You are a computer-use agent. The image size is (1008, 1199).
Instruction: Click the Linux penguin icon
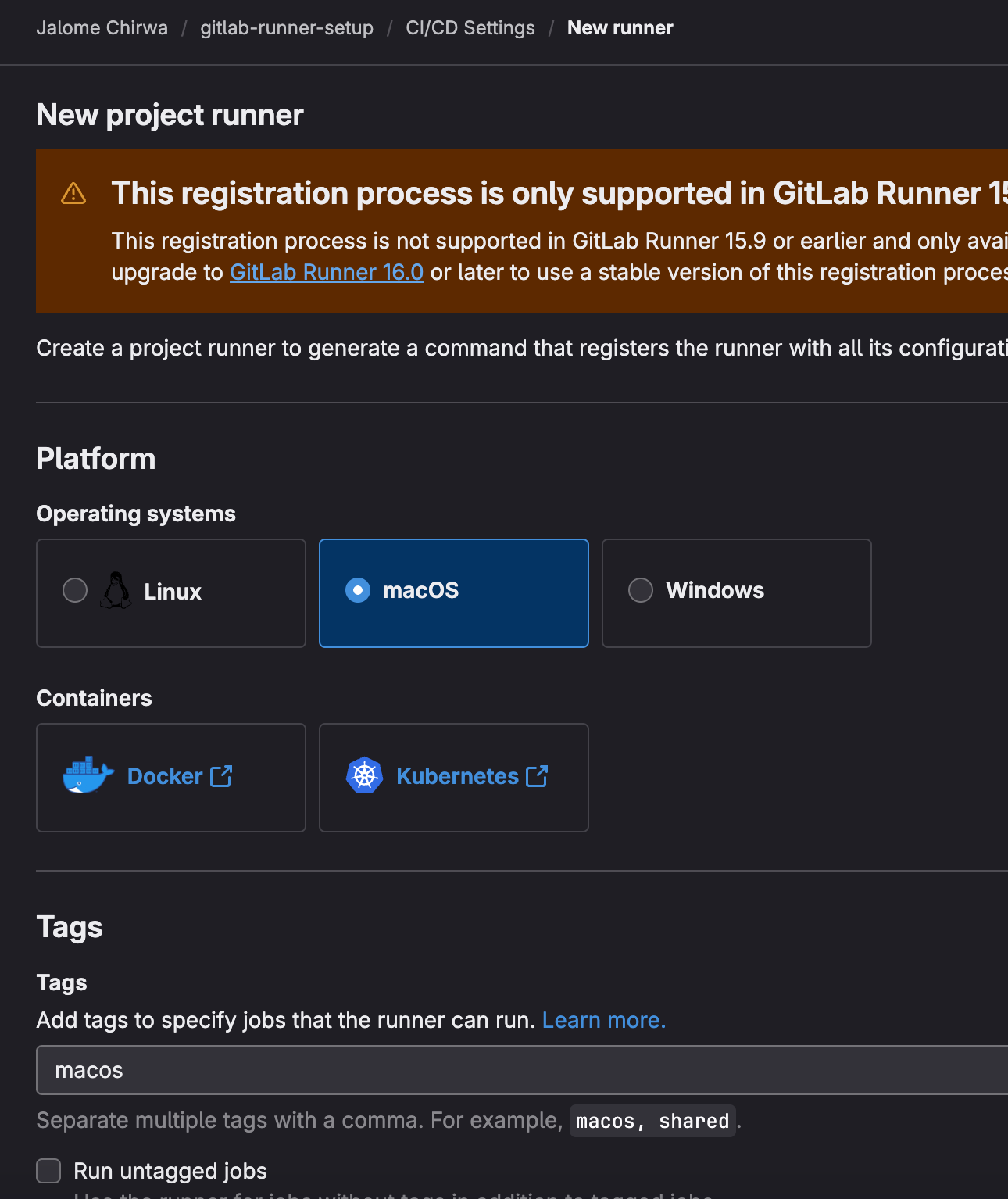(116, 590)
